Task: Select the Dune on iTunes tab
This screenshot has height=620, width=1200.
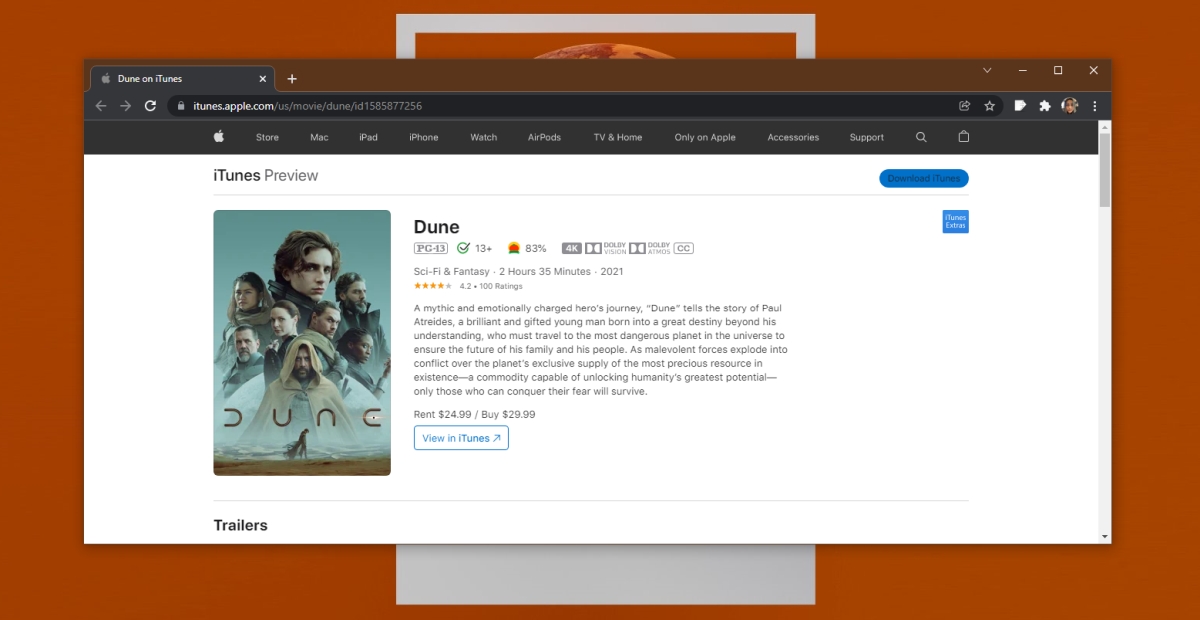Action: tap(182, 79)
